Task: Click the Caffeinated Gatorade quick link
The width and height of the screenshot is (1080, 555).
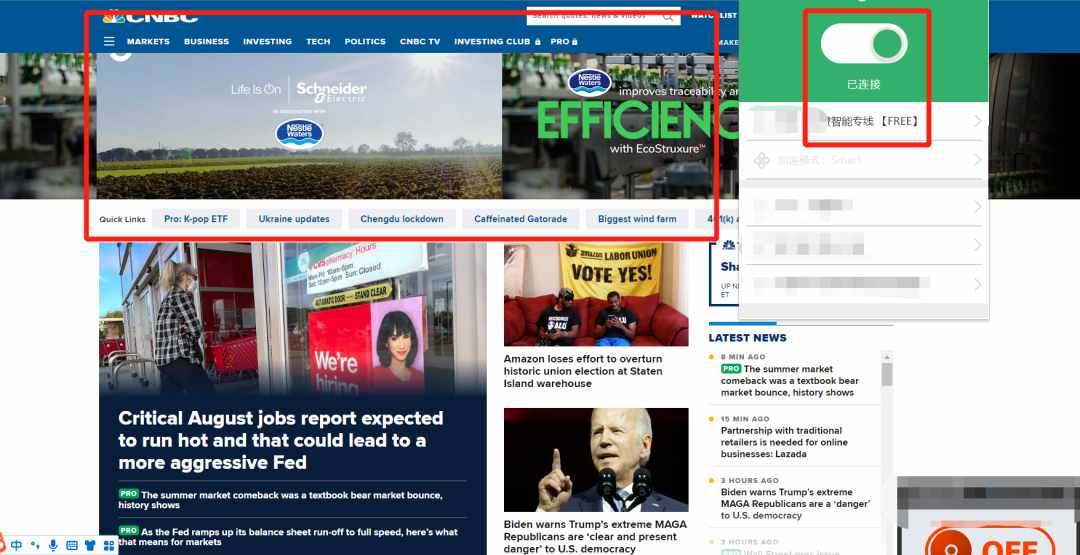Action: pyautogui.click(x=521, y=219)
